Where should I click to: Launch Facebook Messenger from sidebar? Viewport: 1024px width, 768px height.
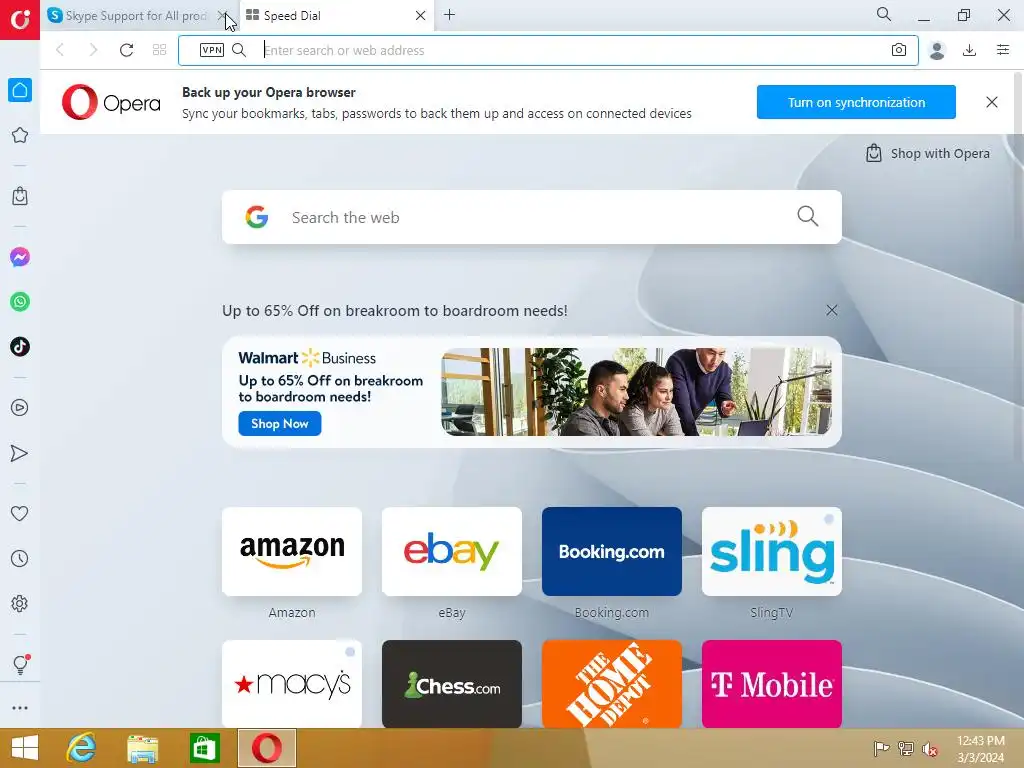[x=20, y=257]
